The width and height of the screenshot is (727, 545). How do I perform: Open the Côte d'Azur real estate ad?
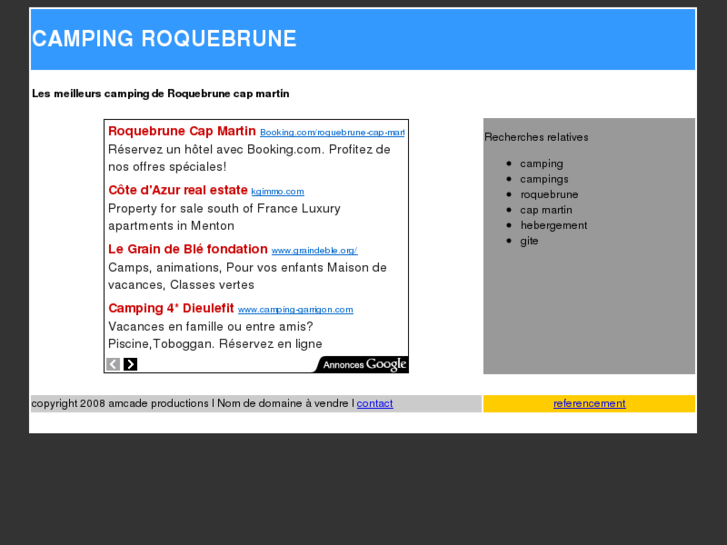coord(178,190)
